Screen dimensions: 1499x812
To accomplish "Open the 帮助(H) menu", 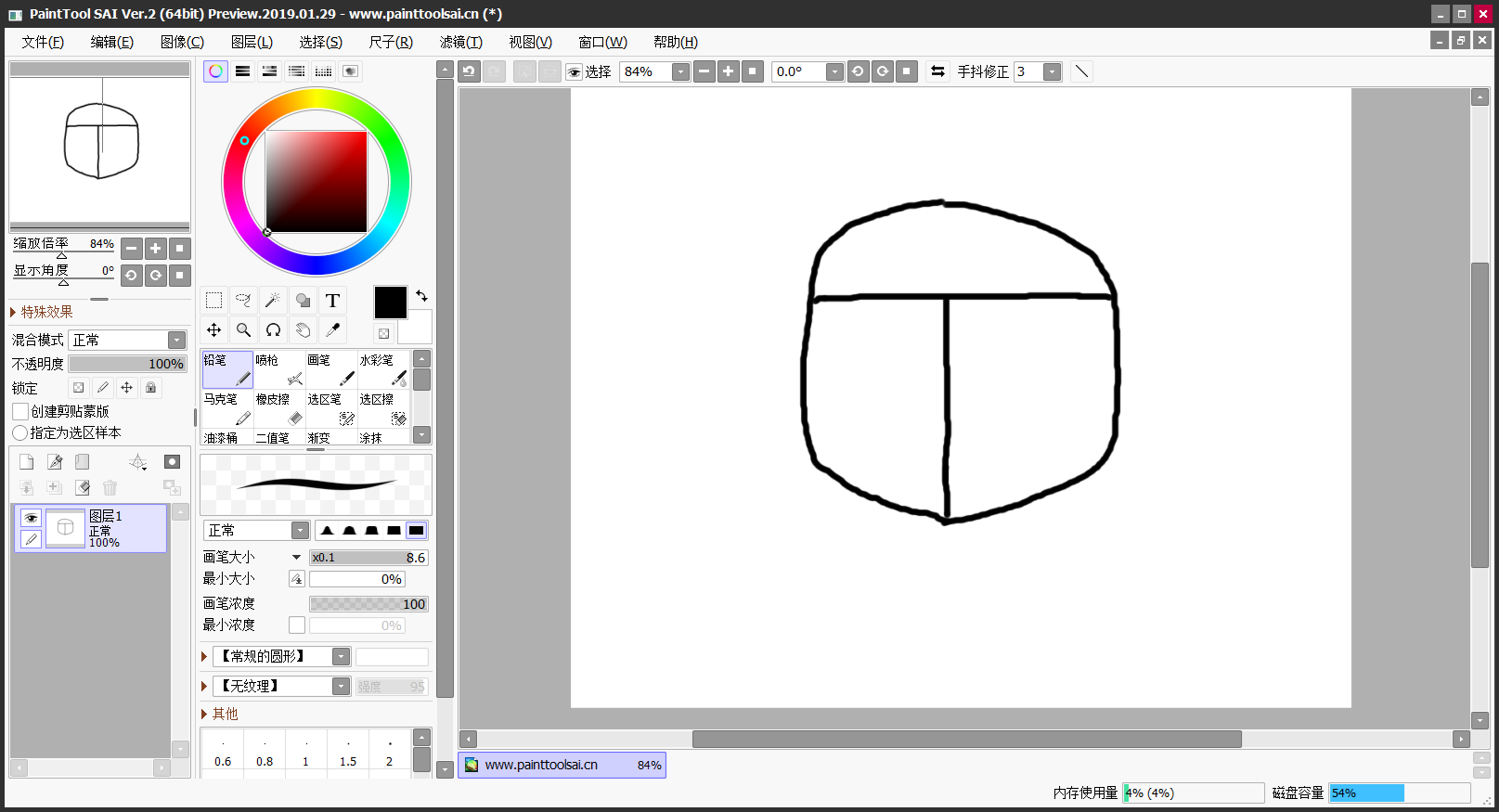I will coord(676,42).
